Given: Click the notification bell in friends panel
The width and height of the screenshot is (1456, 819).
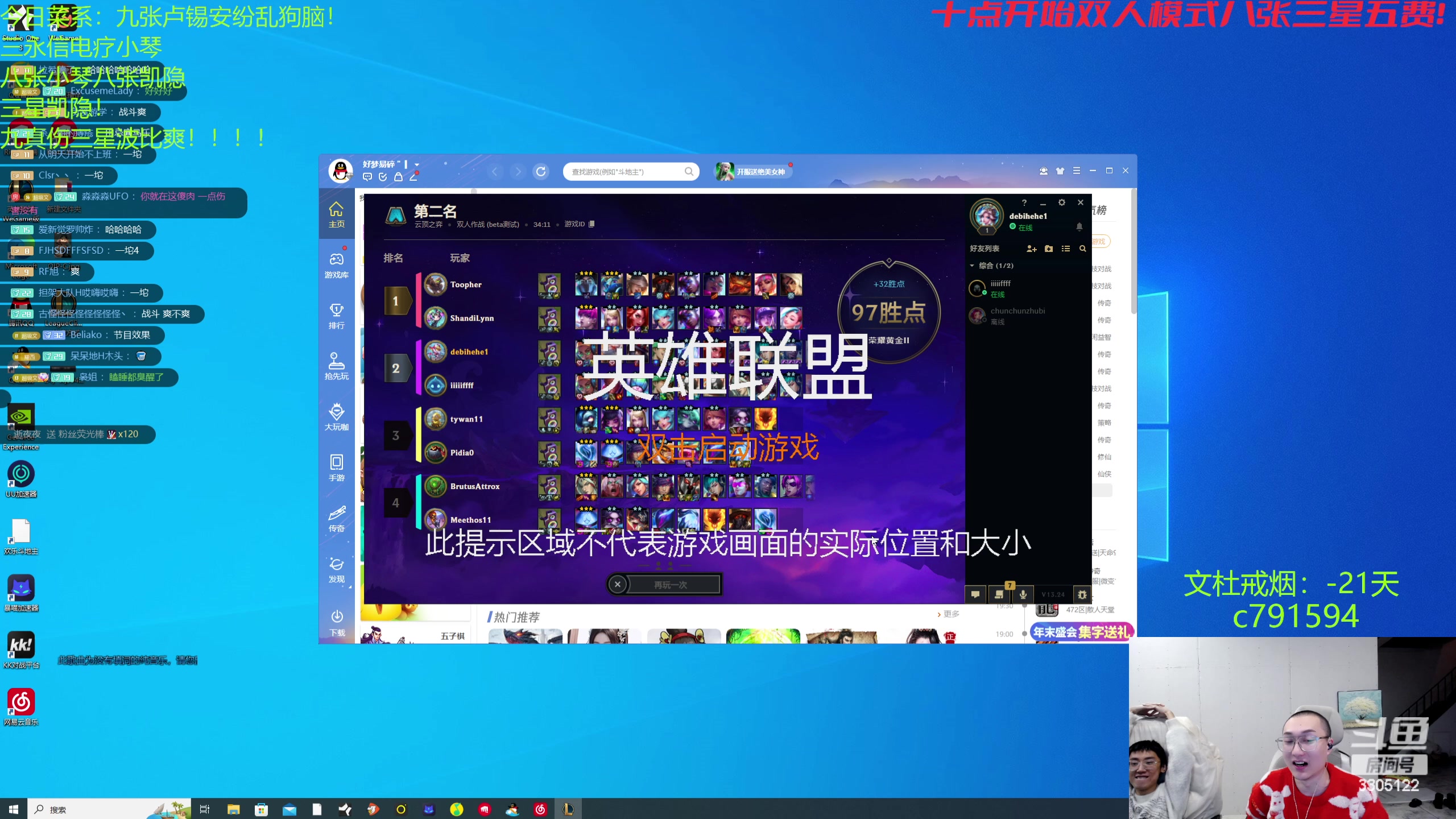Looking at the screenshot, I should [x=1079, y=226].
